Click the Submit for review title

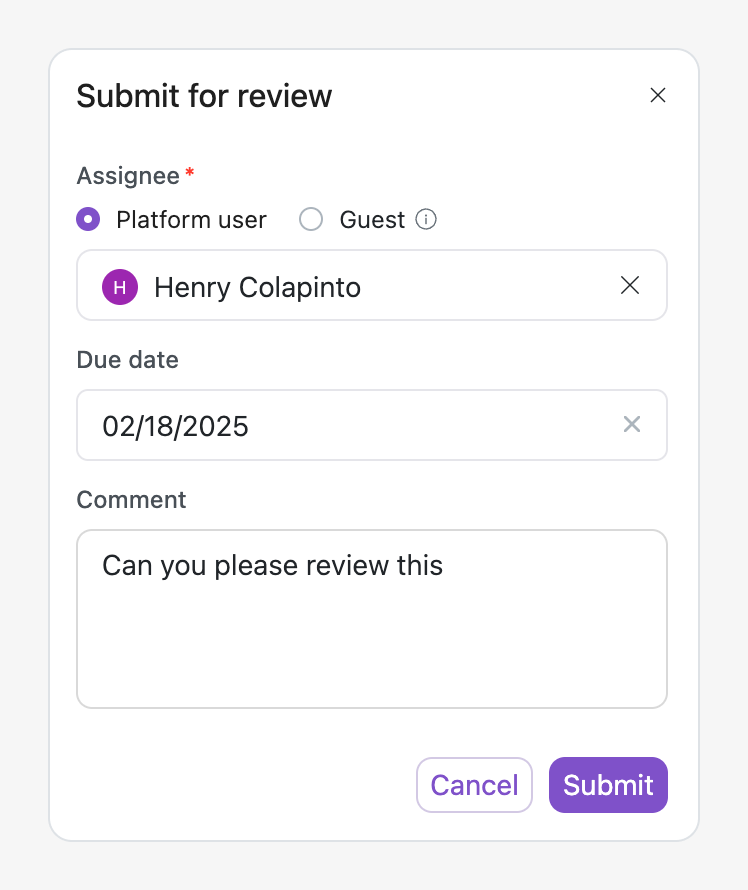click(204, 96)
